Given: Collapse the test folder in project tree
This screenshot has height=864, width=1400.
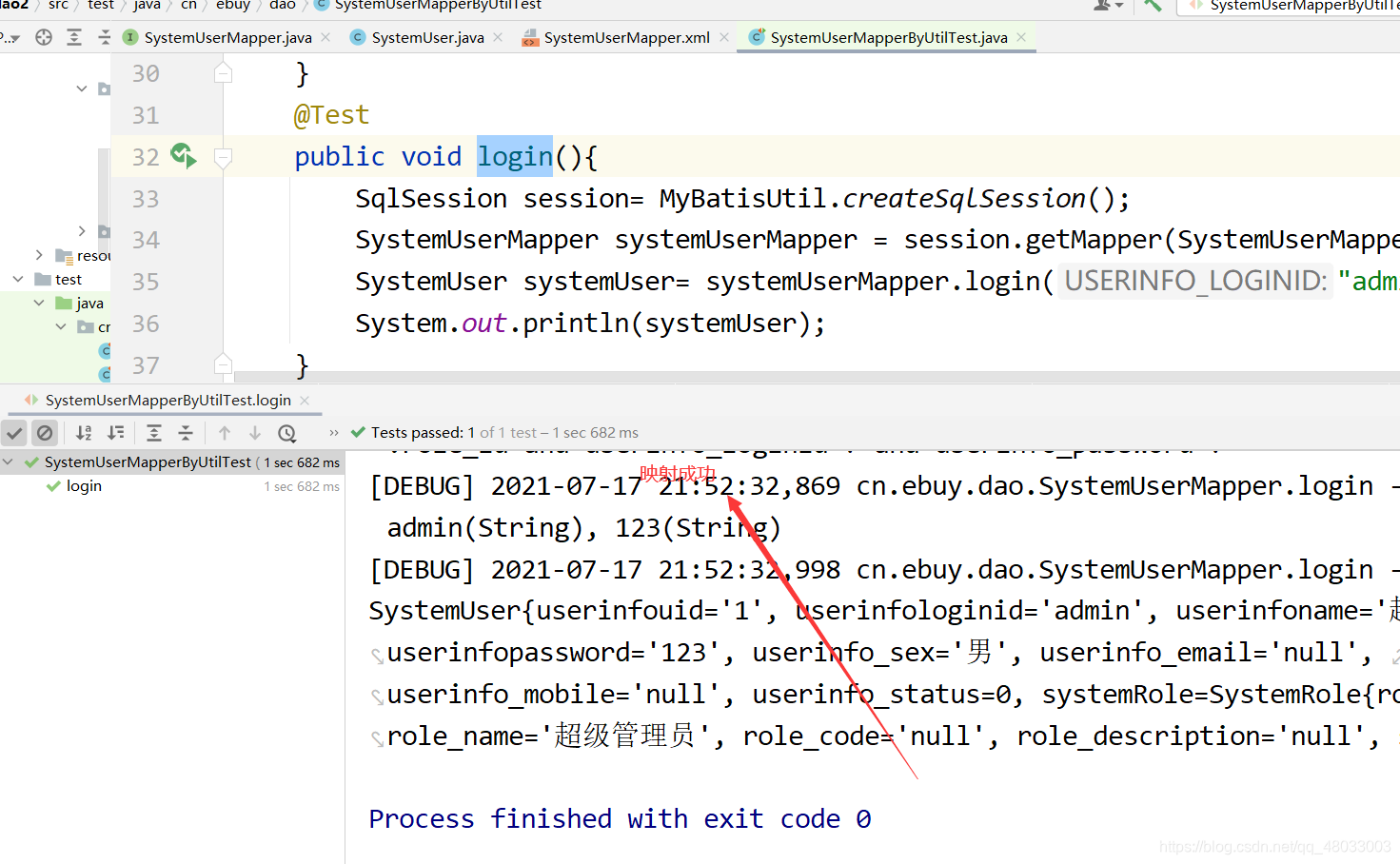Looking at the screenshot, I should coord(18,279).
